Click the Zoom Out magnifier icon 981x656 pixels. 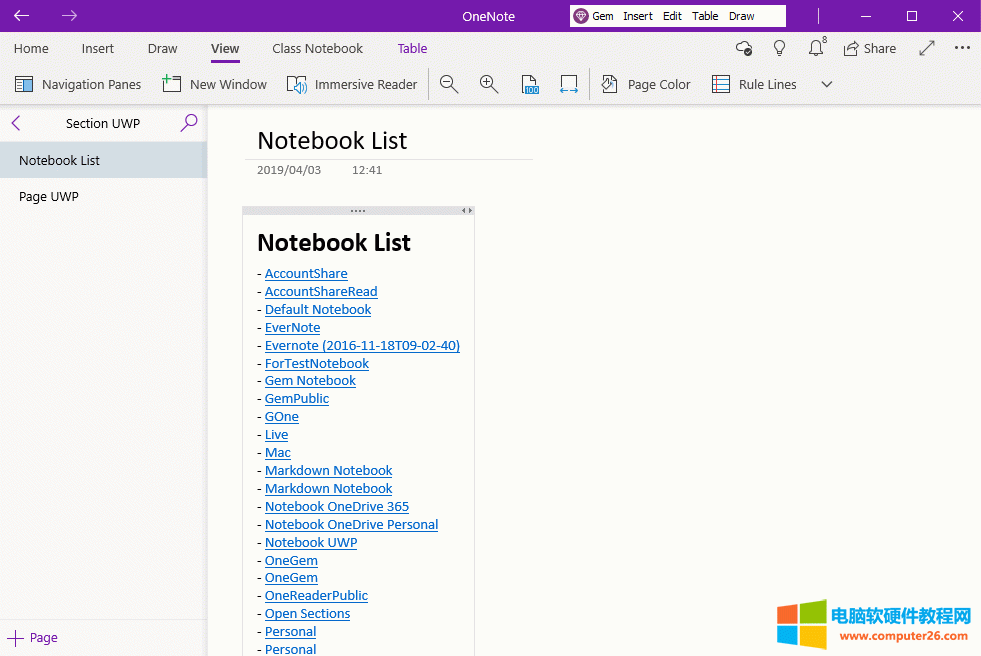coord(449,85)
